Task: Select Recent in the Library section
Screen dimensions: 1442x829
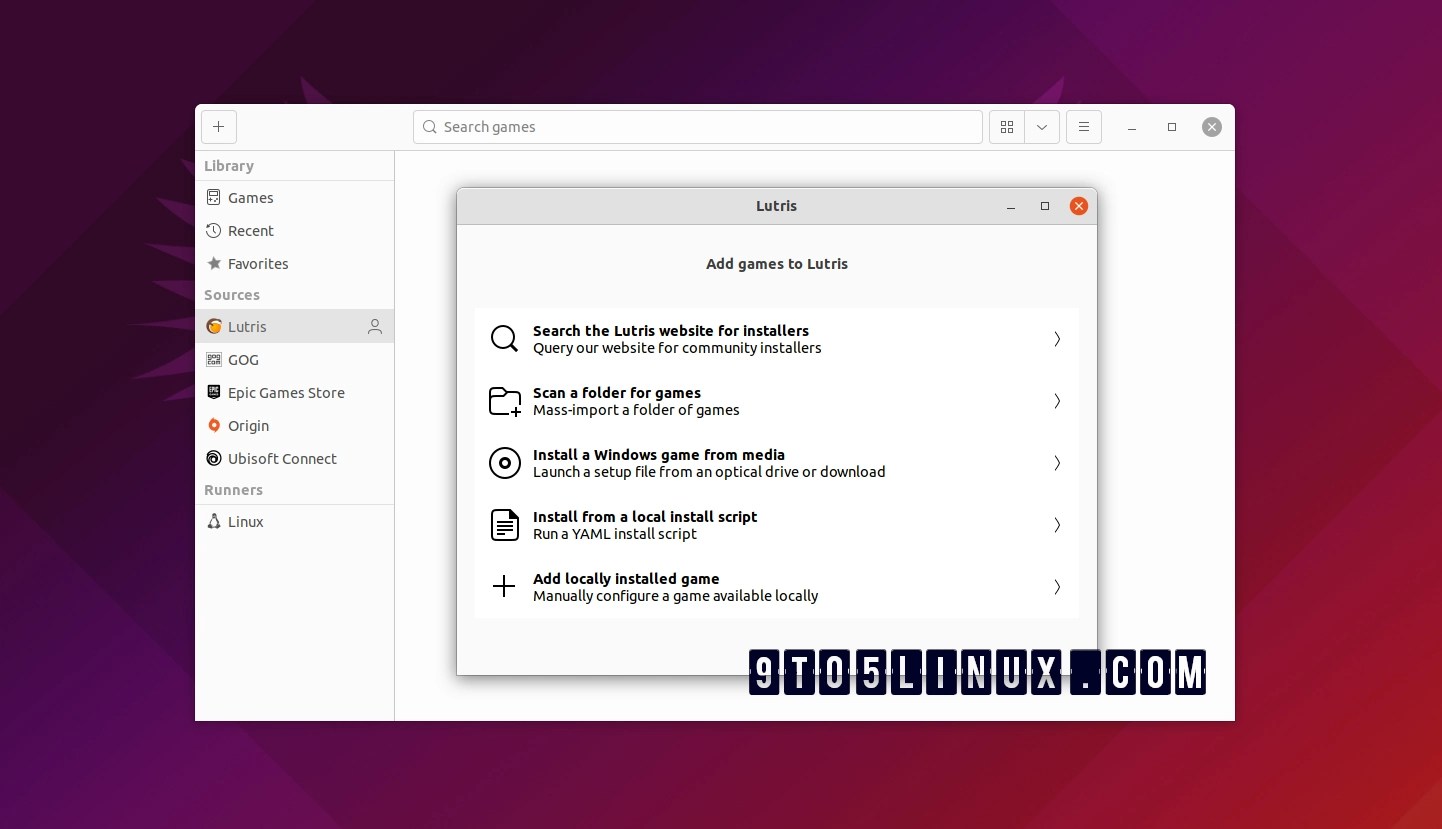Action: coord(249,230)
